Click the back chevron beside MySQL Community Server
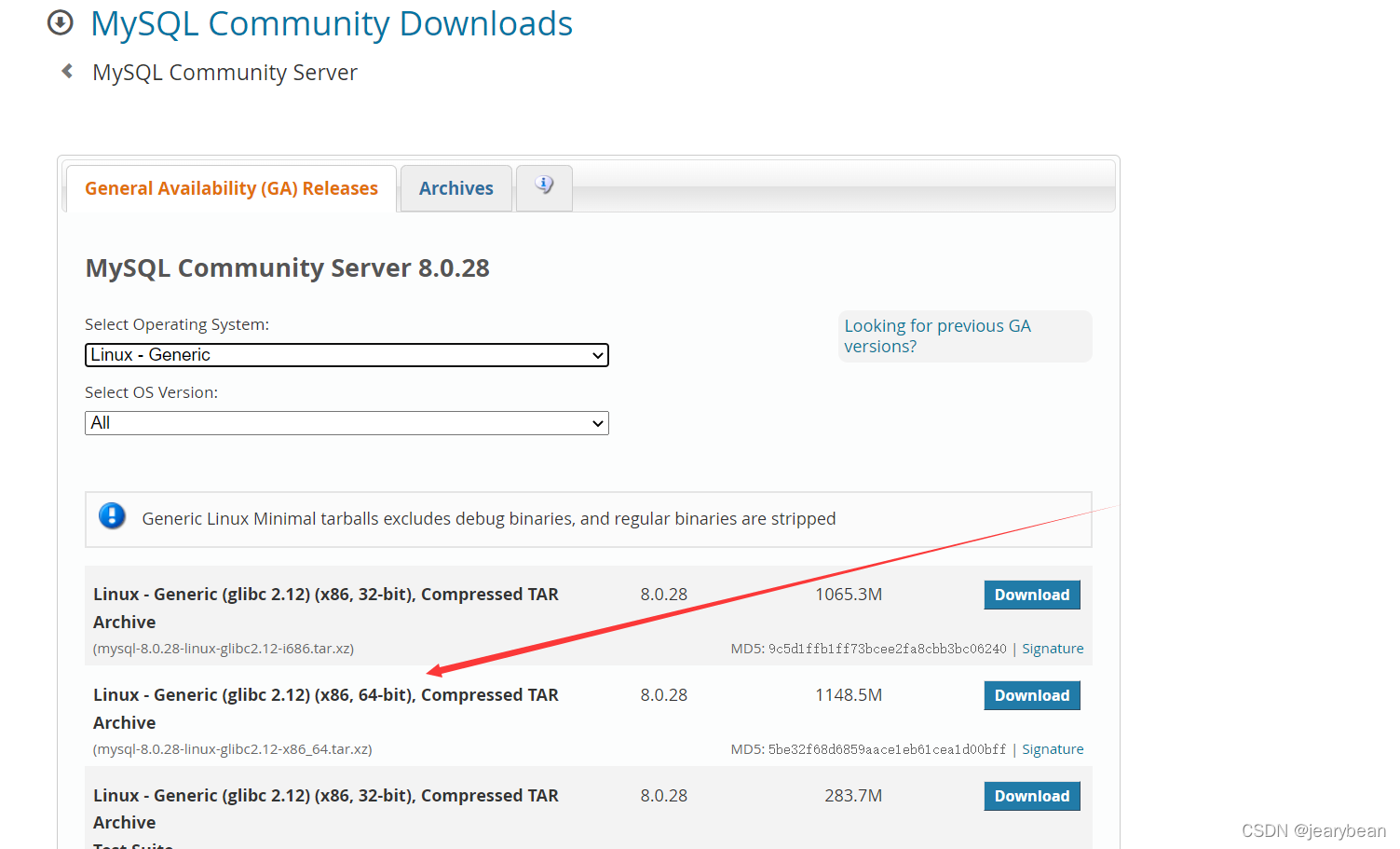 coord(67,71)
